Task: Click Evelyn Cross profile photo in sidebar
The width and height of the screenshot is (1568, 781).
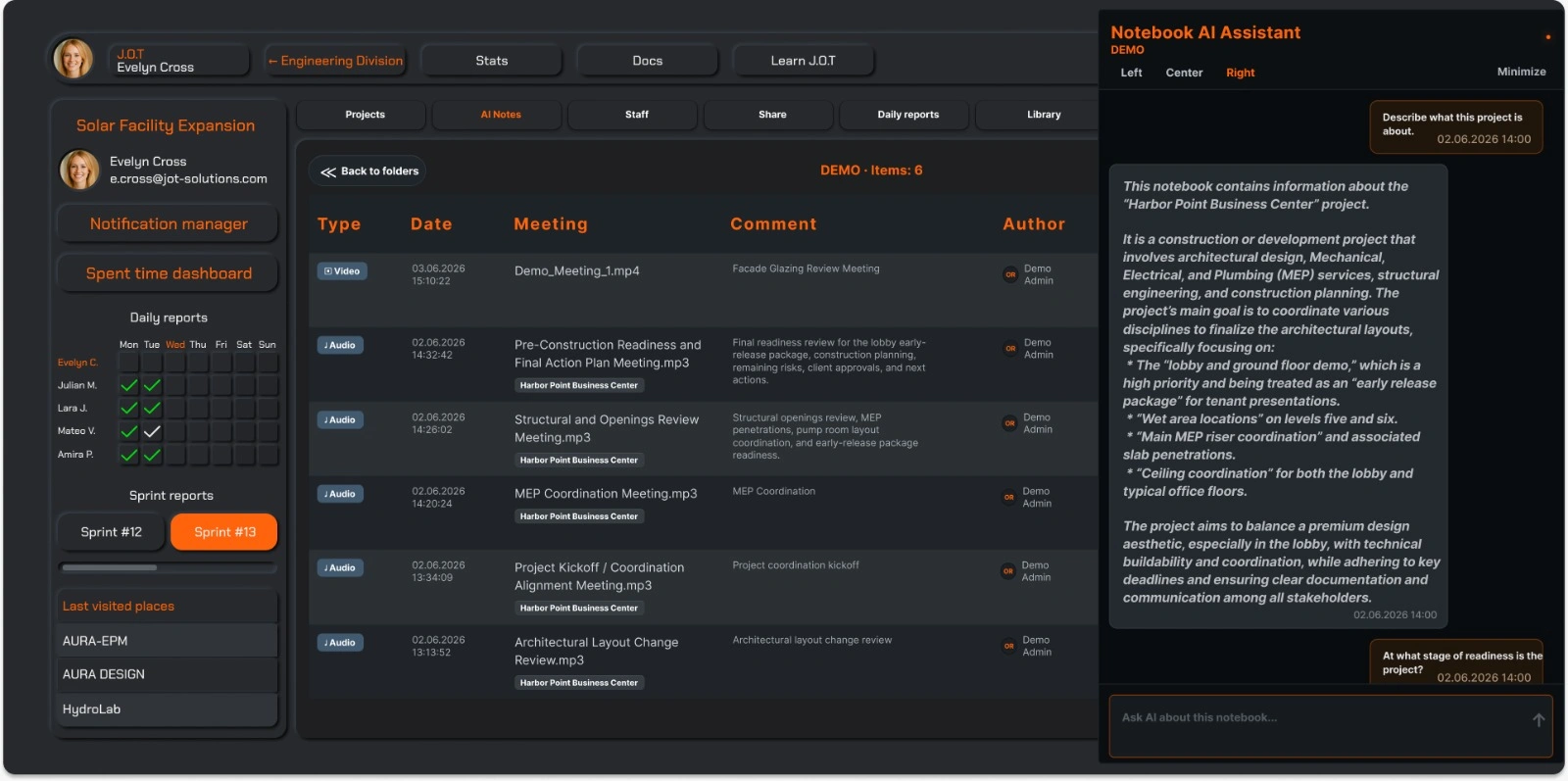Action: coord(79,170)
